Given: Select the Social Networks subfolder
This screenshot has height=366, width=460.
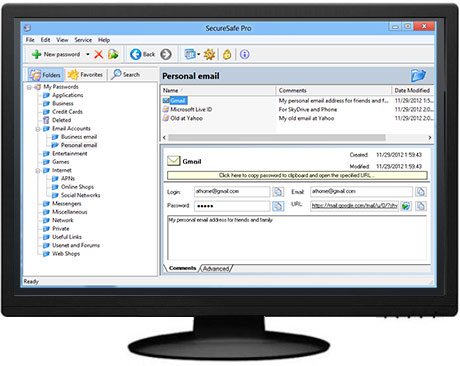Looking at the screenshot, I should click(x=80, y=195).
